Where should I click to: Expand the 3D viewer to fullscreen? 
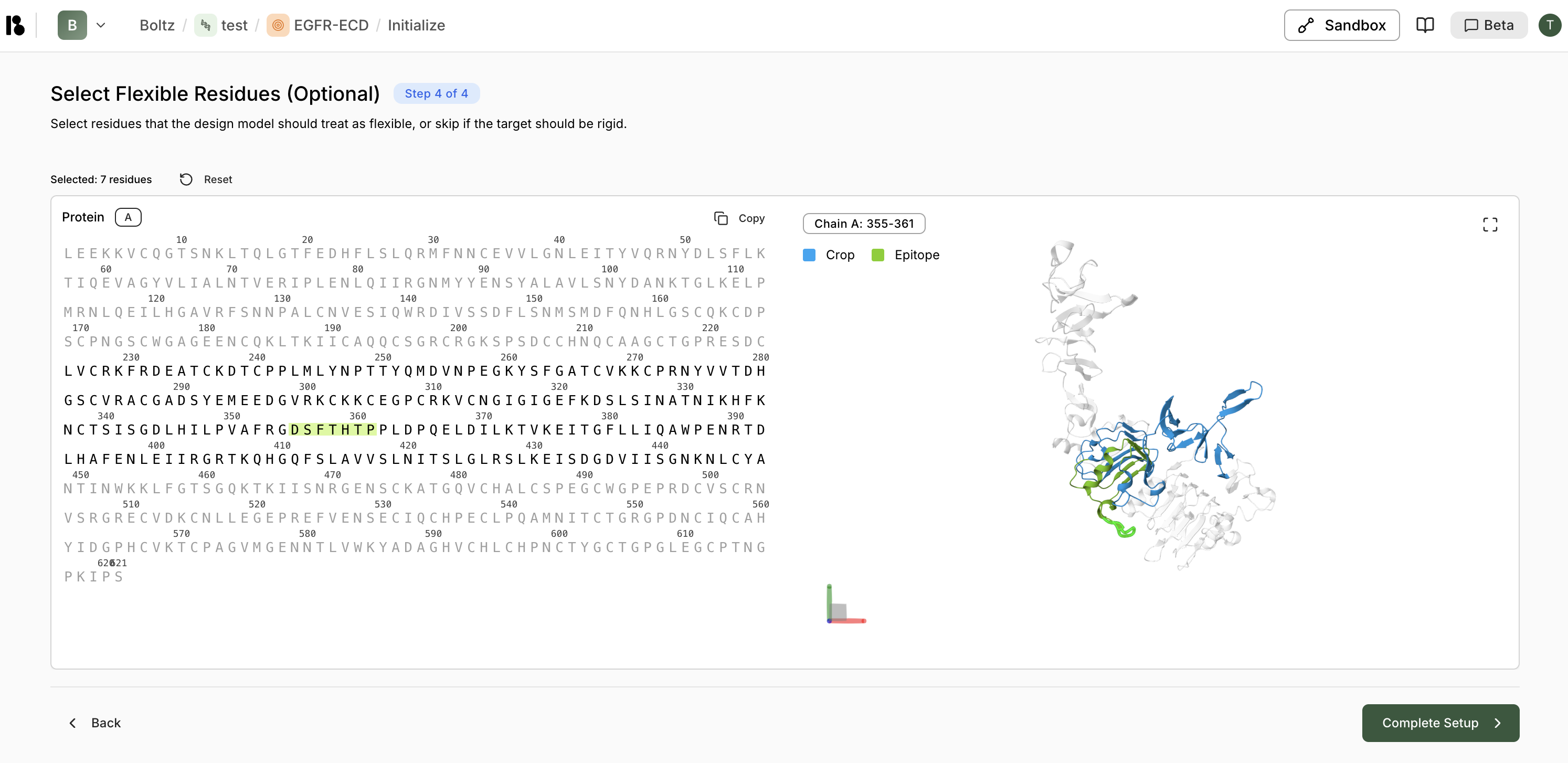[x=1489, y=225]
